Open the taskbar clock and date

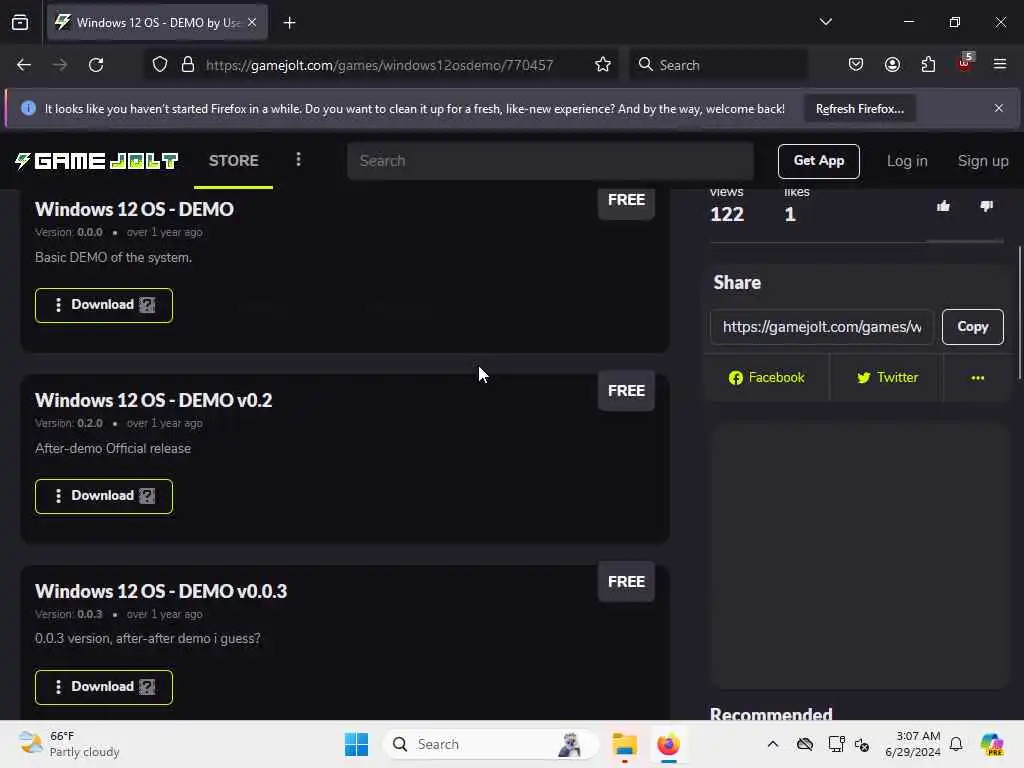click(912, 744)
